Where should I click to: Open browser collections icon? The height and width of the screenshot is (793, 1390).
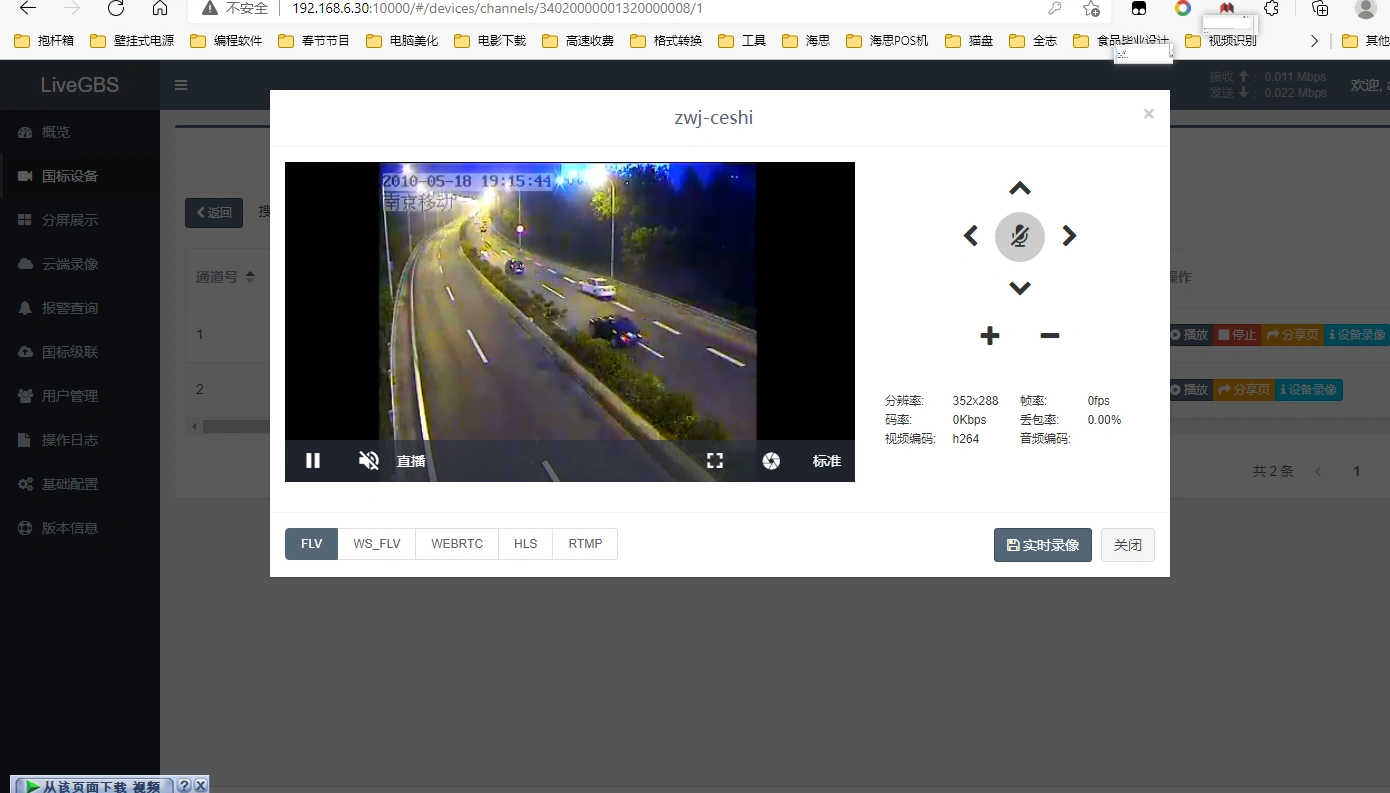(x=1320, y=9)
